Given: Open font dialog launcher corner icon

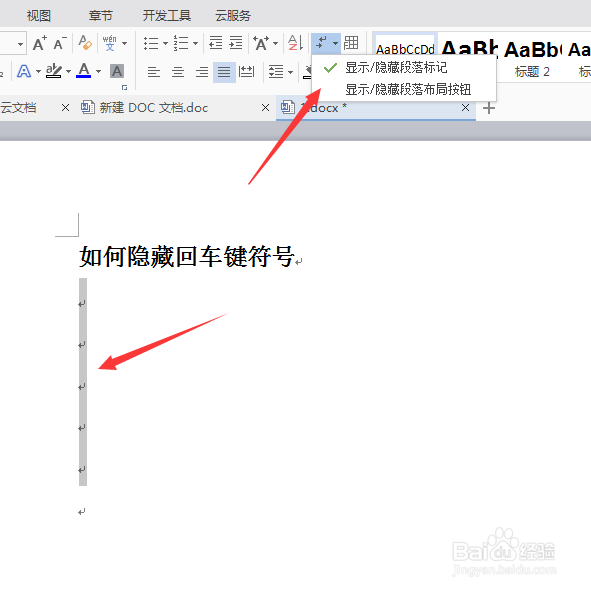Looking at the screenshot, I should pos(124,88).
